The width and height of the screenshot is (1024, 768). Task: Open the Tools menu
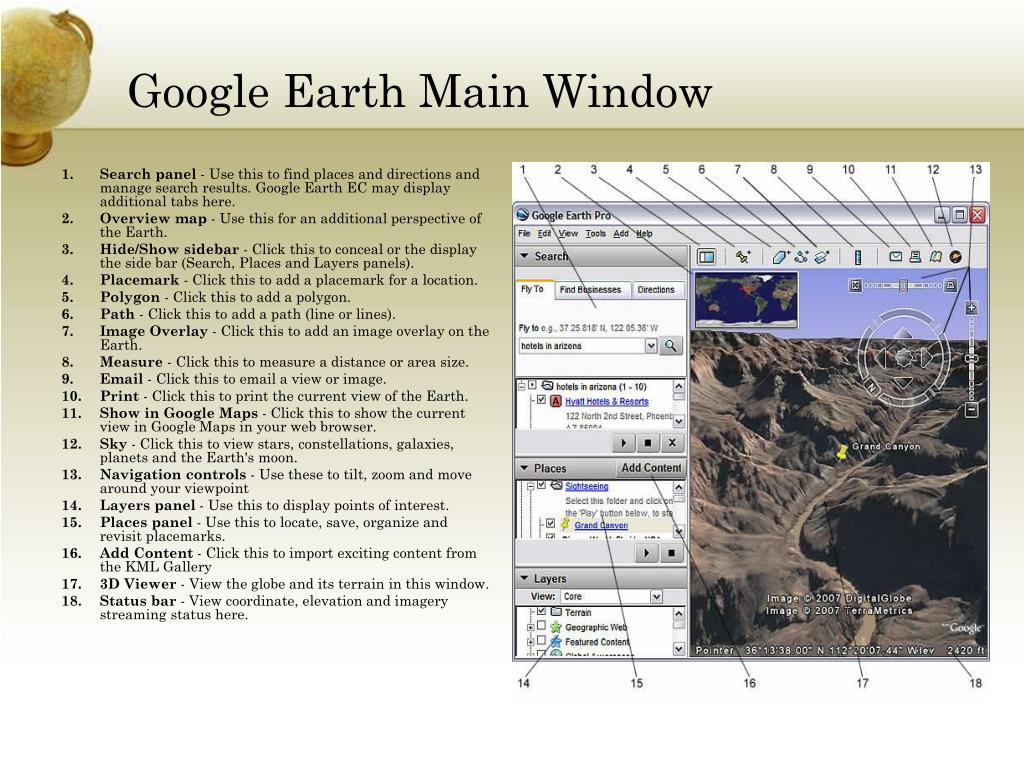[x=595, y=233]
